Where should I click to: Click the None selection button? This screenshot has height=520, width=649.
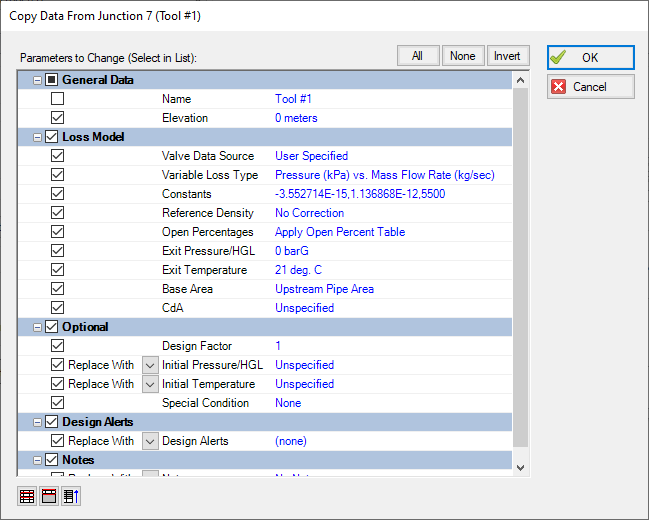462,56
